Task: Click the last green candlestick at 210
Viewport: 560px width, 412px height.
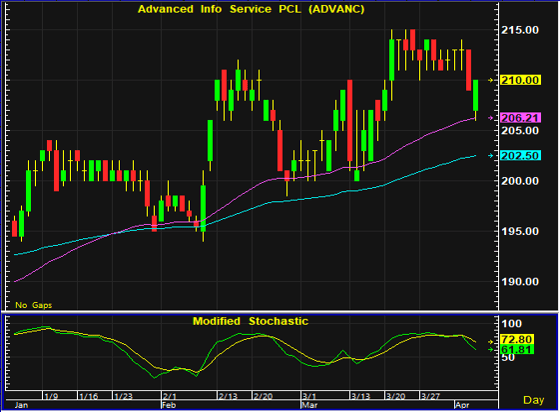Action: [475, 95]
